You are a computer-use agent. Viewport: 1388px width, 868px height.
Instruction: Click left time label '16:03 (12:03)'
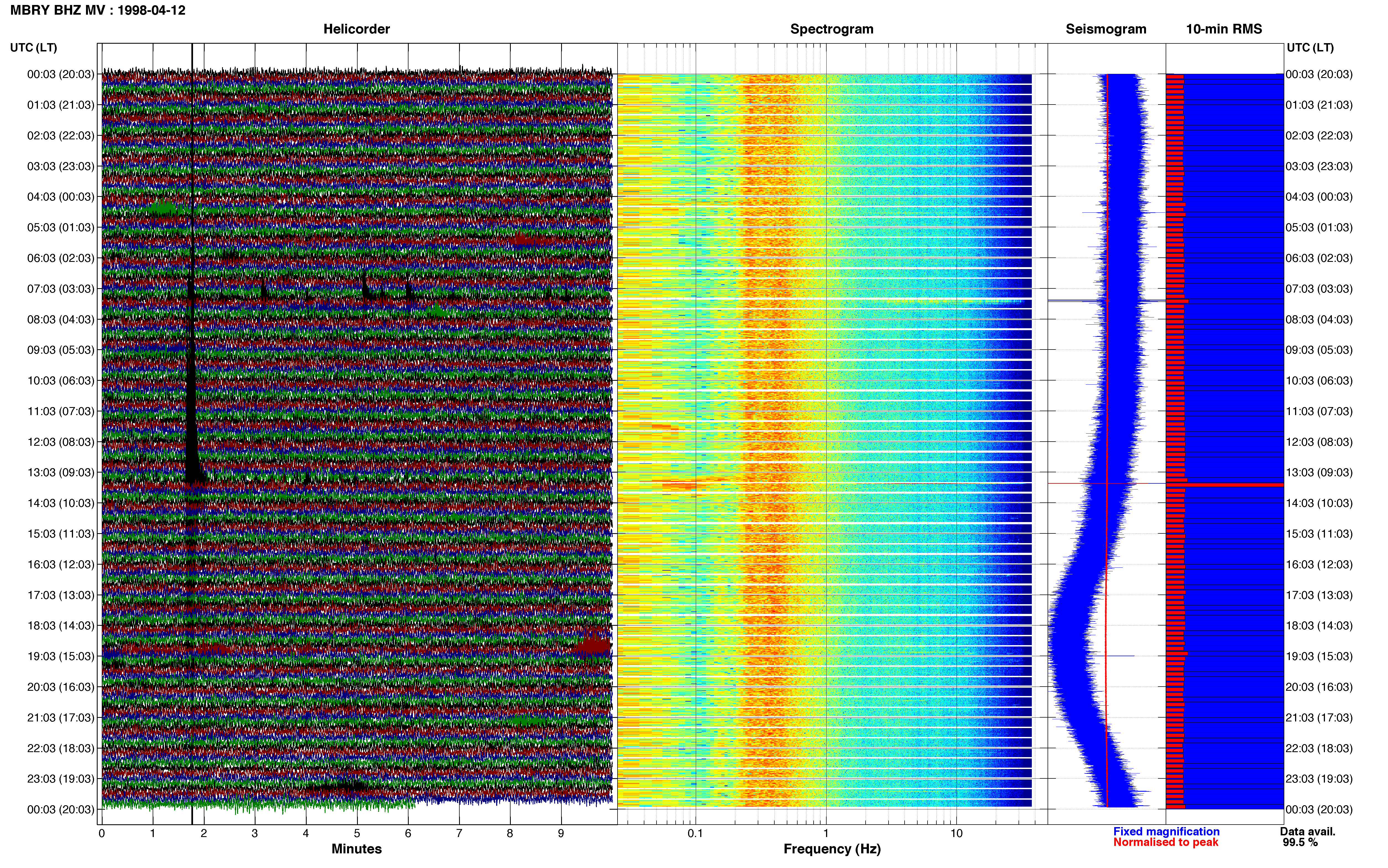click(x=61, y=564)
